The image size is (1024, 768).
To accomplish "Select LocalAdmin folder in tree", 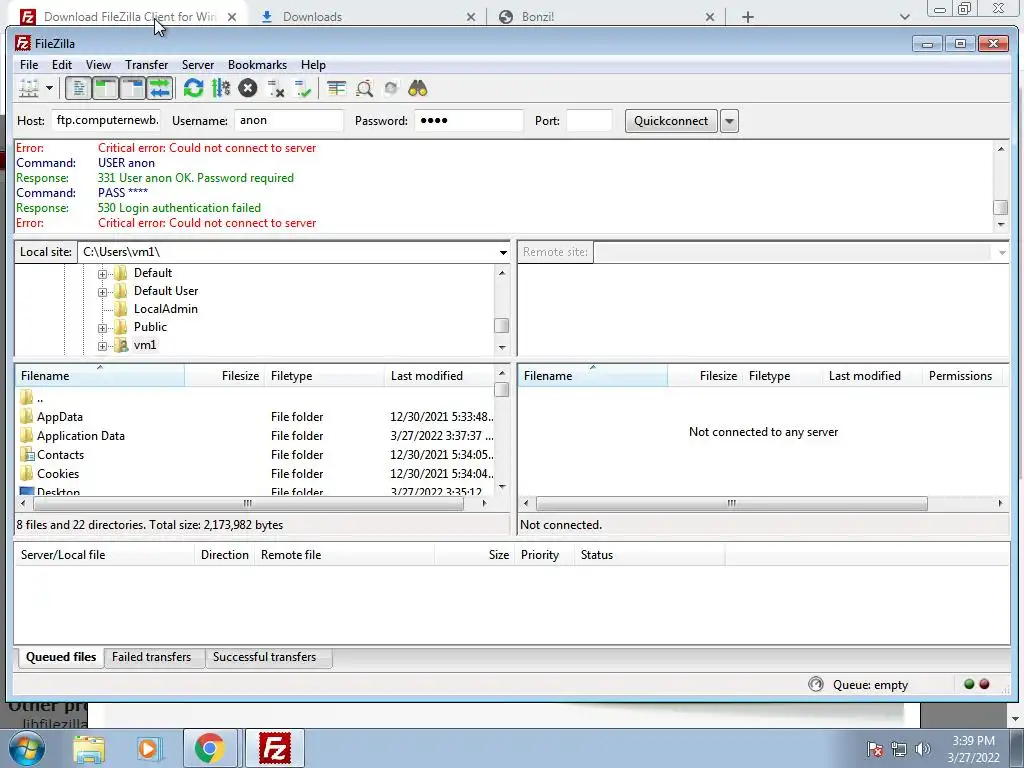I will [x=165, y=309].
